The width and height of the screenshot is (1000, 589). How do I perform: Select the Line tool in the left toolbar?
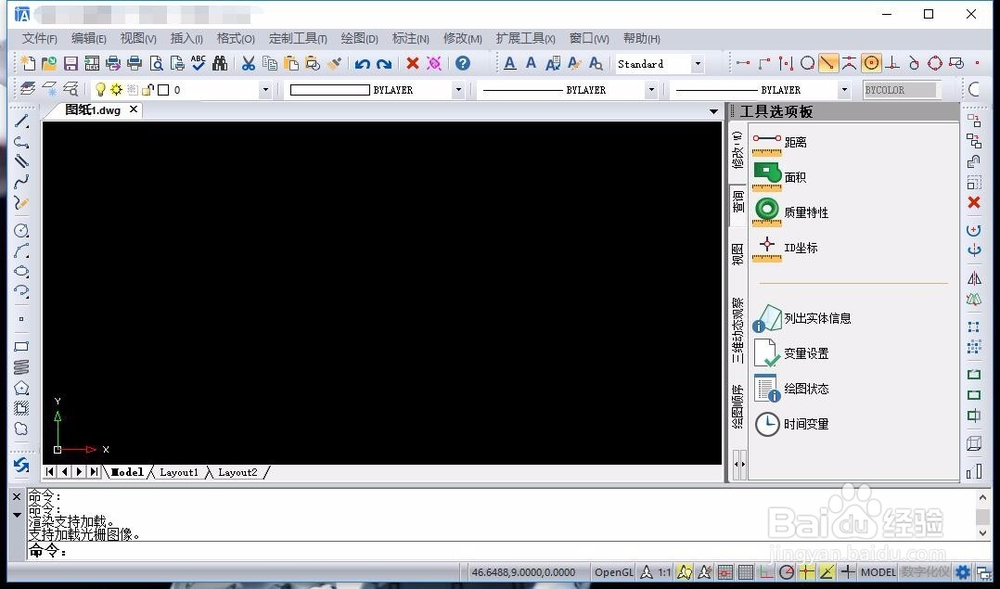click(x=22, y=121)
